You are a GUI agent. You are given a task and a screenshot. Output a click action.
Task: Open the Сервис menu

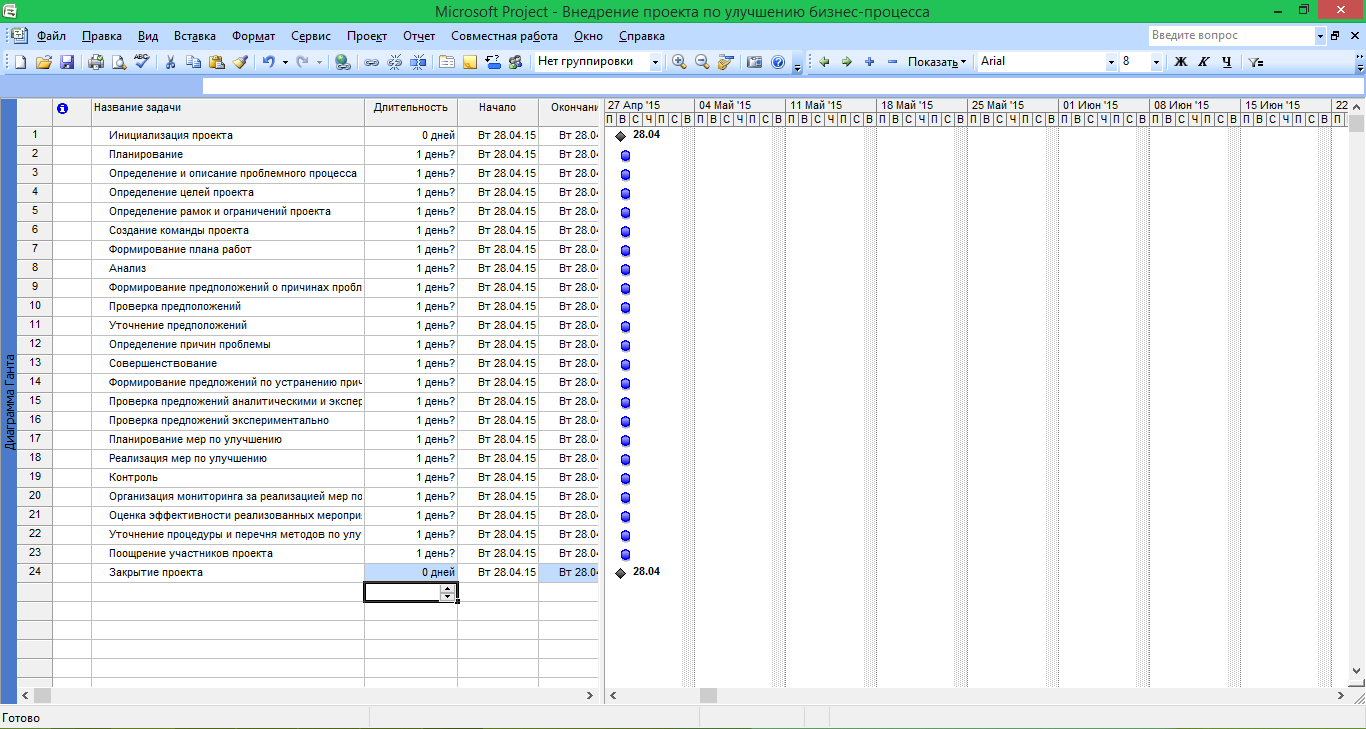(311, 36)
